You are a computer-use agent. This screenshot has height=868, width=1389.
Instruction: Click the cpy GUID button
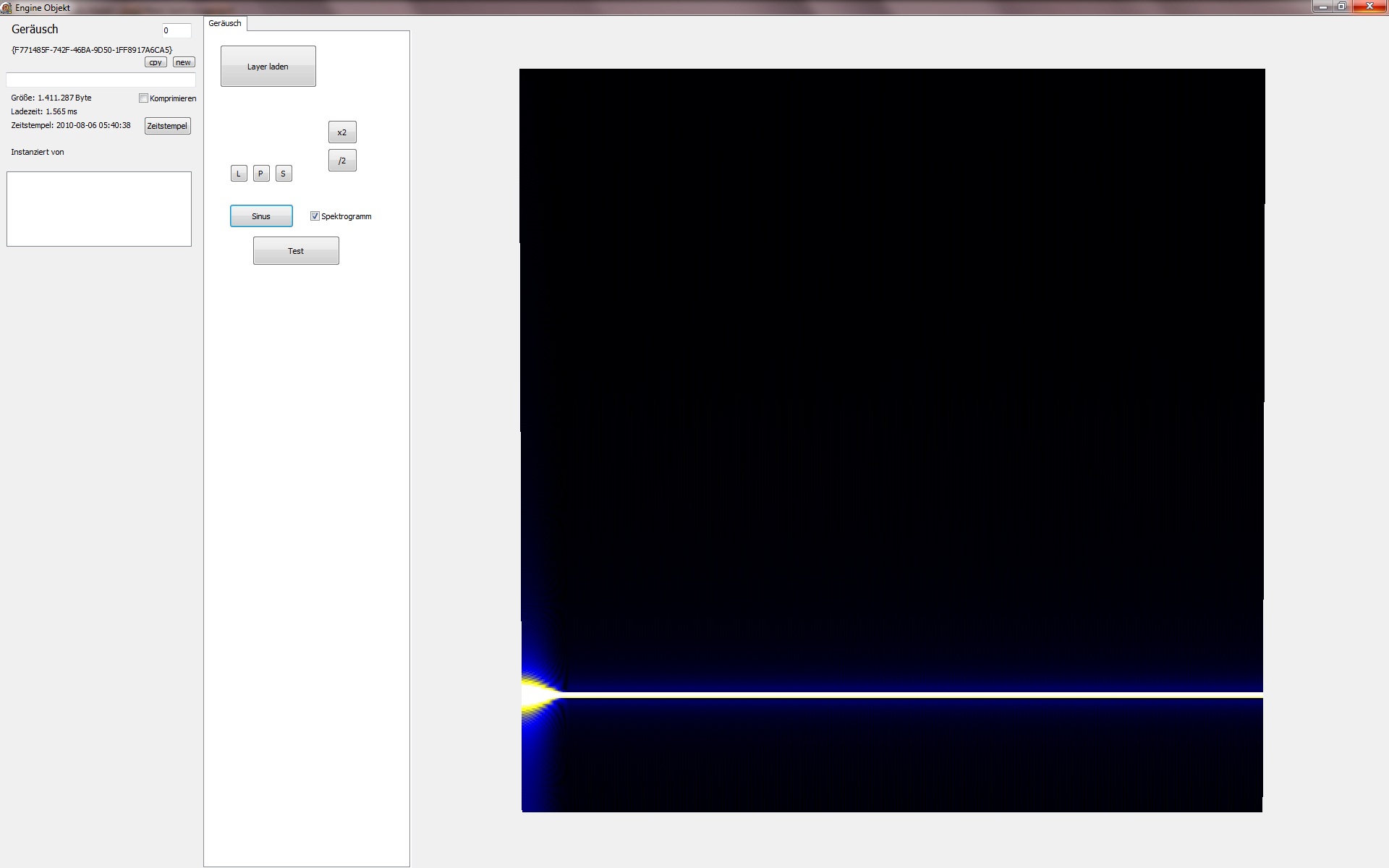pyautogui.click(x=156, y=62)
